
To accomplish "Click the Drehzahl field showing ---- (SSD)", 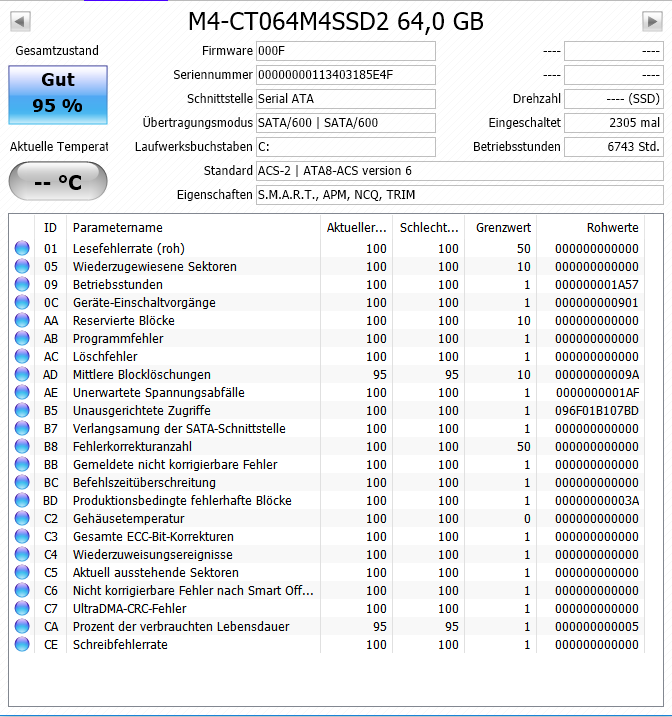I will 614,99.
